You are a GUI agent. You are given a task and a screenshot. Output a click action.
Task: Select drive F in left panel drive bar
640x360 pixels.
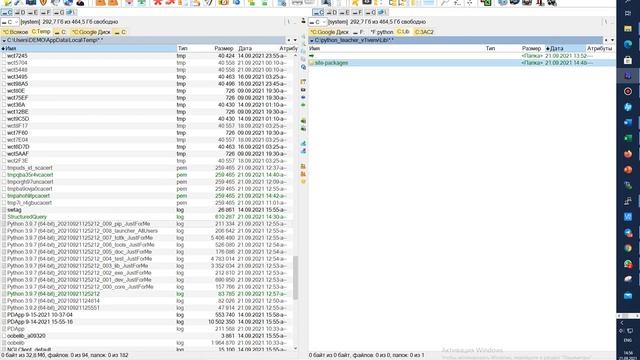point(46,13)
